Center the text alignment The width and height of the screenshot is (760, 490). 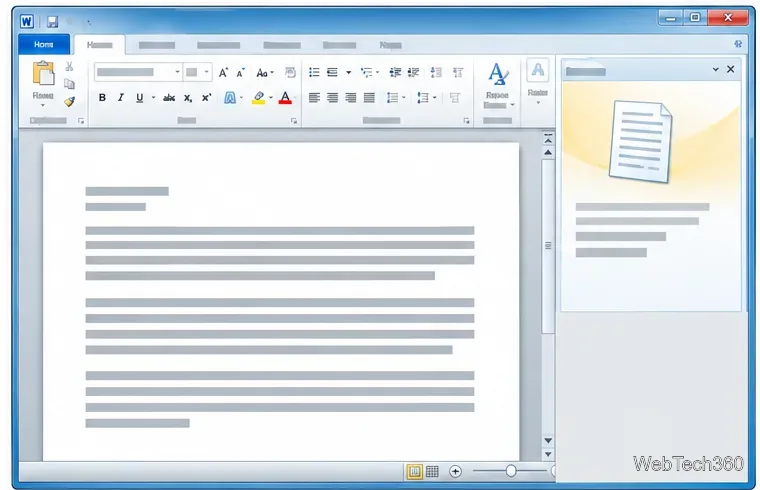click(332, 98)
